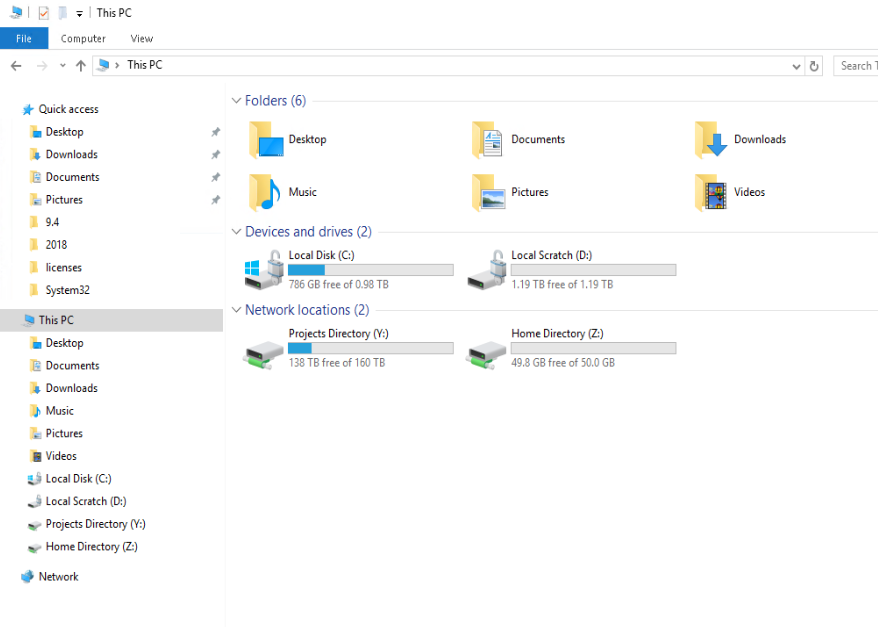878x627 pixels.
Task: Open the Desktop folder icon in Folders section
Action: pyautogui.click(x=266, y=140)
